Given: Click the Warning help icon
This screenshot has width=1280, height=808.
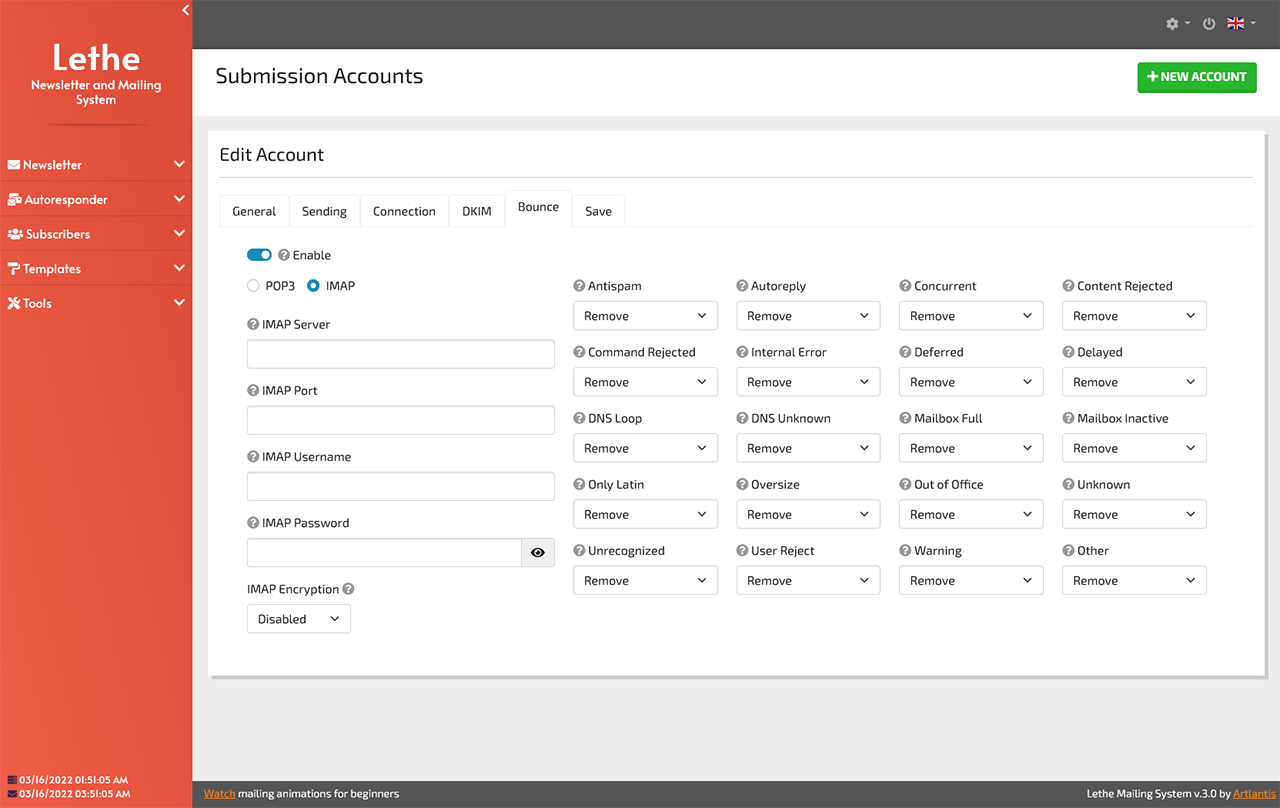Looking at the screenshot, I should pyautogui.click(x=905, y=550).
